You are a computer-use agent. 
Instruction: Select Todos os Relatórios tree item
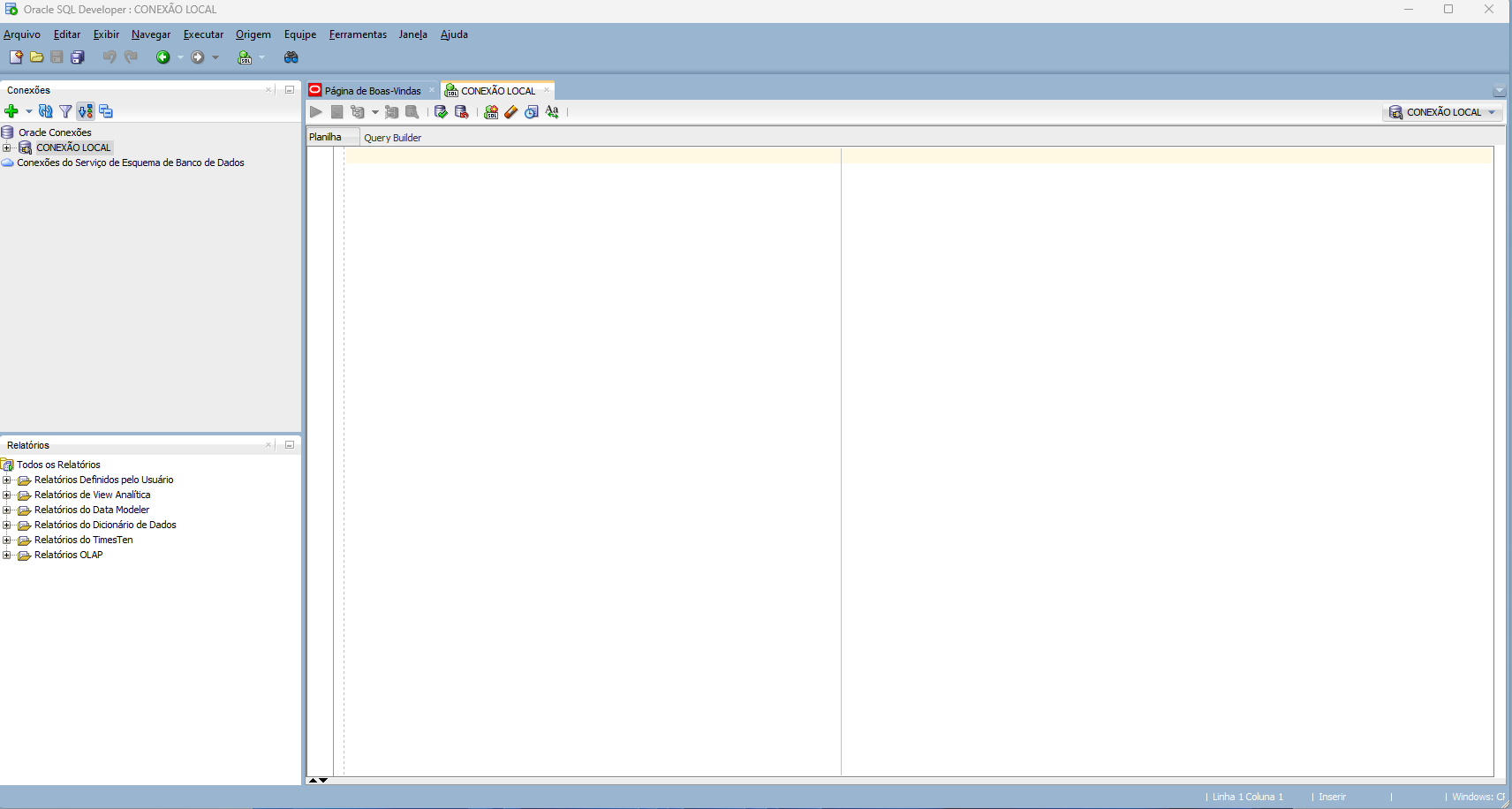(x=58, y=465)
